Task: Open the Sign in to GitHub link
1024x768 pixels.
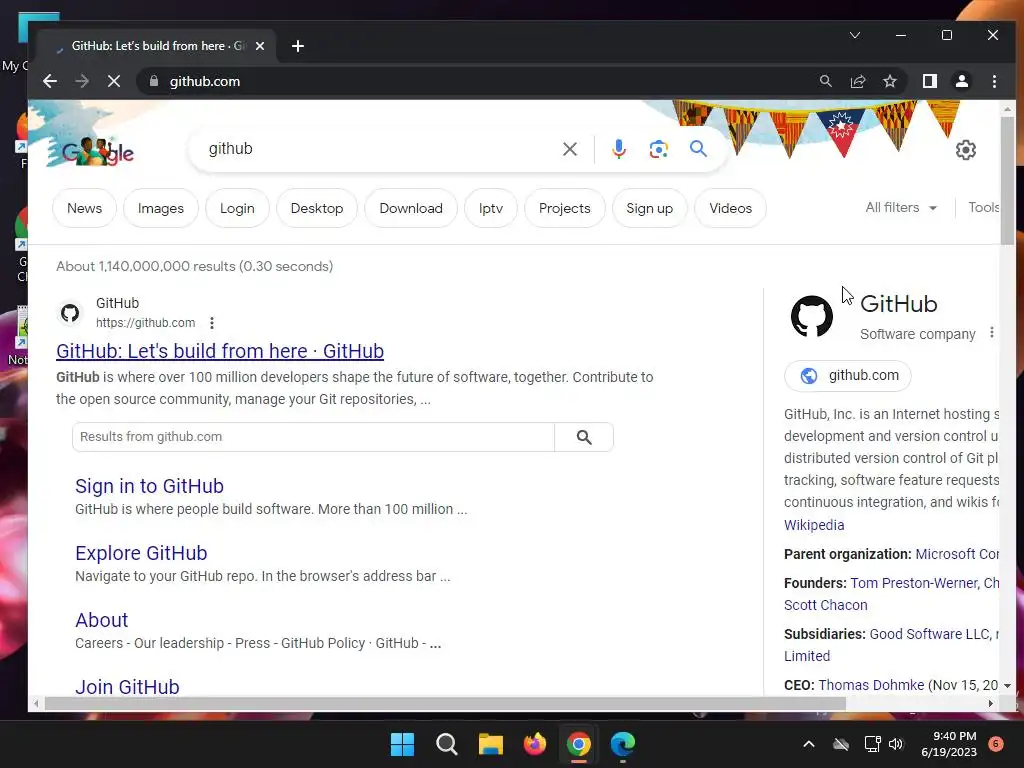Action: click(x=150, y=487)
